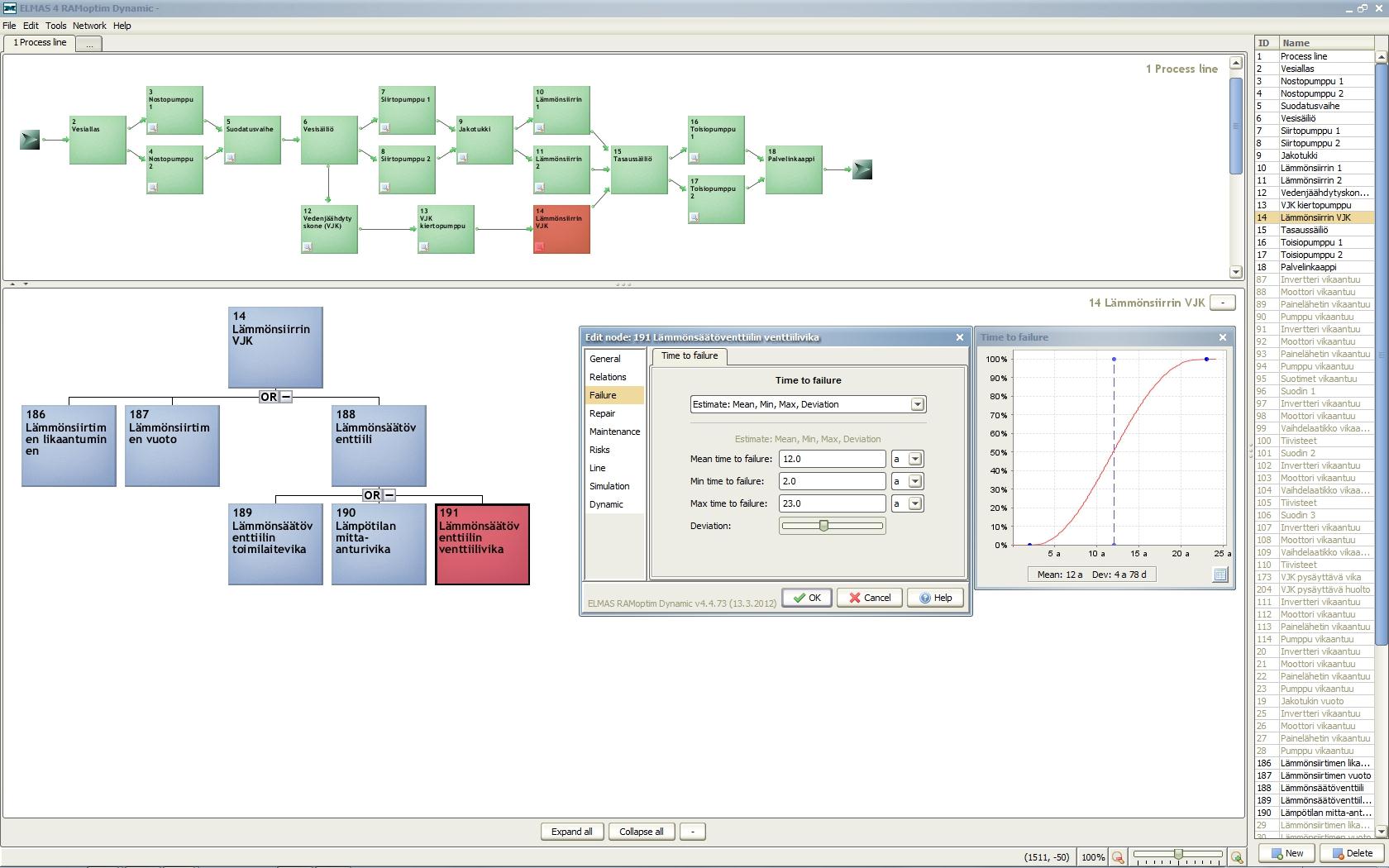
Task: Click the zoom in magnifier icon
Action: tap(1237, 857)
